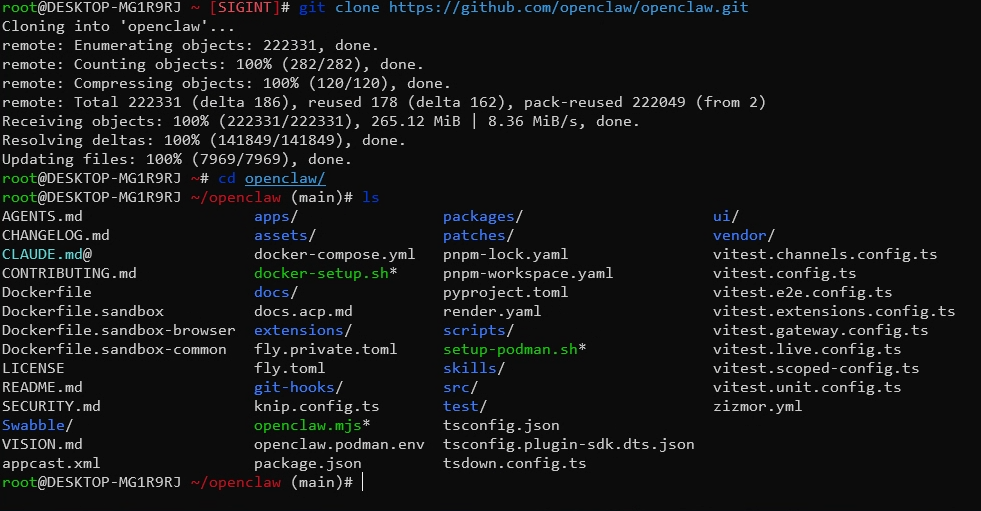Image resolution: width=981 pixels, height=511 pixels.
Task: Select the packages/ directory entry
Action: point(482,216)
